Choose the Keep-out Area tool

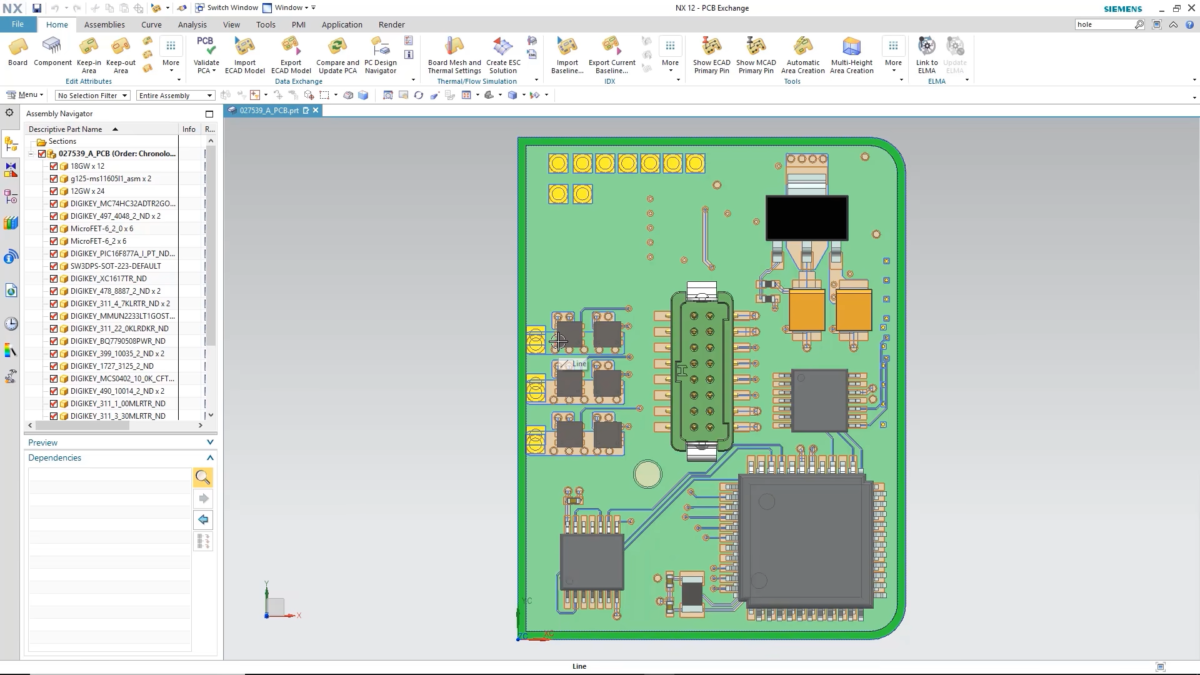pyautogui.click(x=121, y=56)
